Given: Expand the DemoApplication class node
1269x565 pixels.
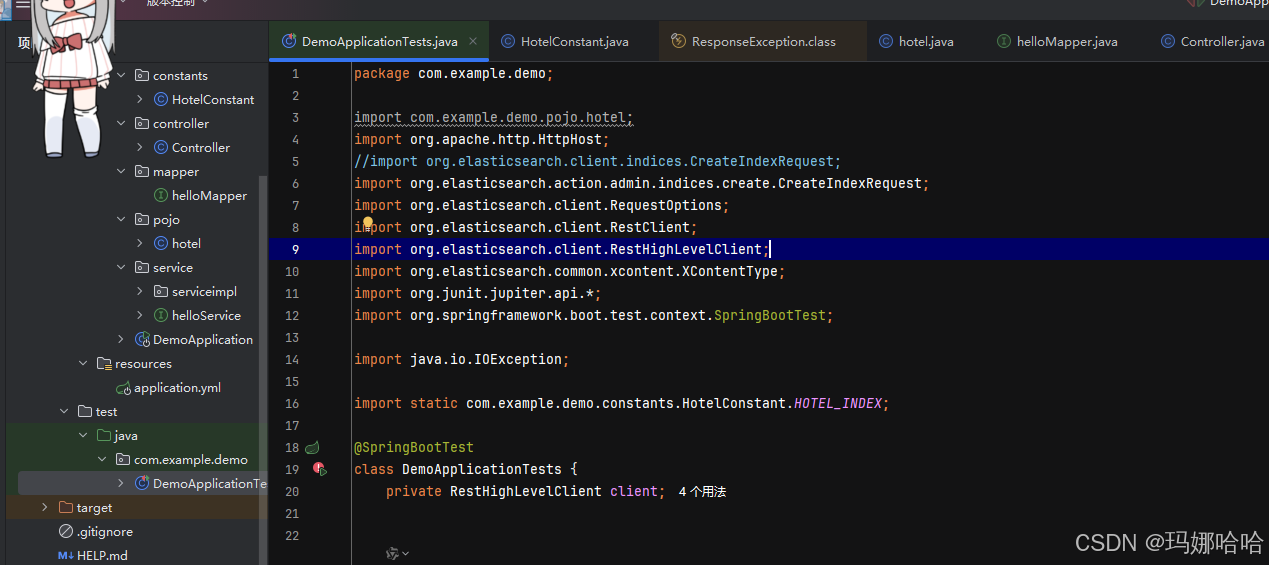Looking at the screenshot, I should (121, 339).
